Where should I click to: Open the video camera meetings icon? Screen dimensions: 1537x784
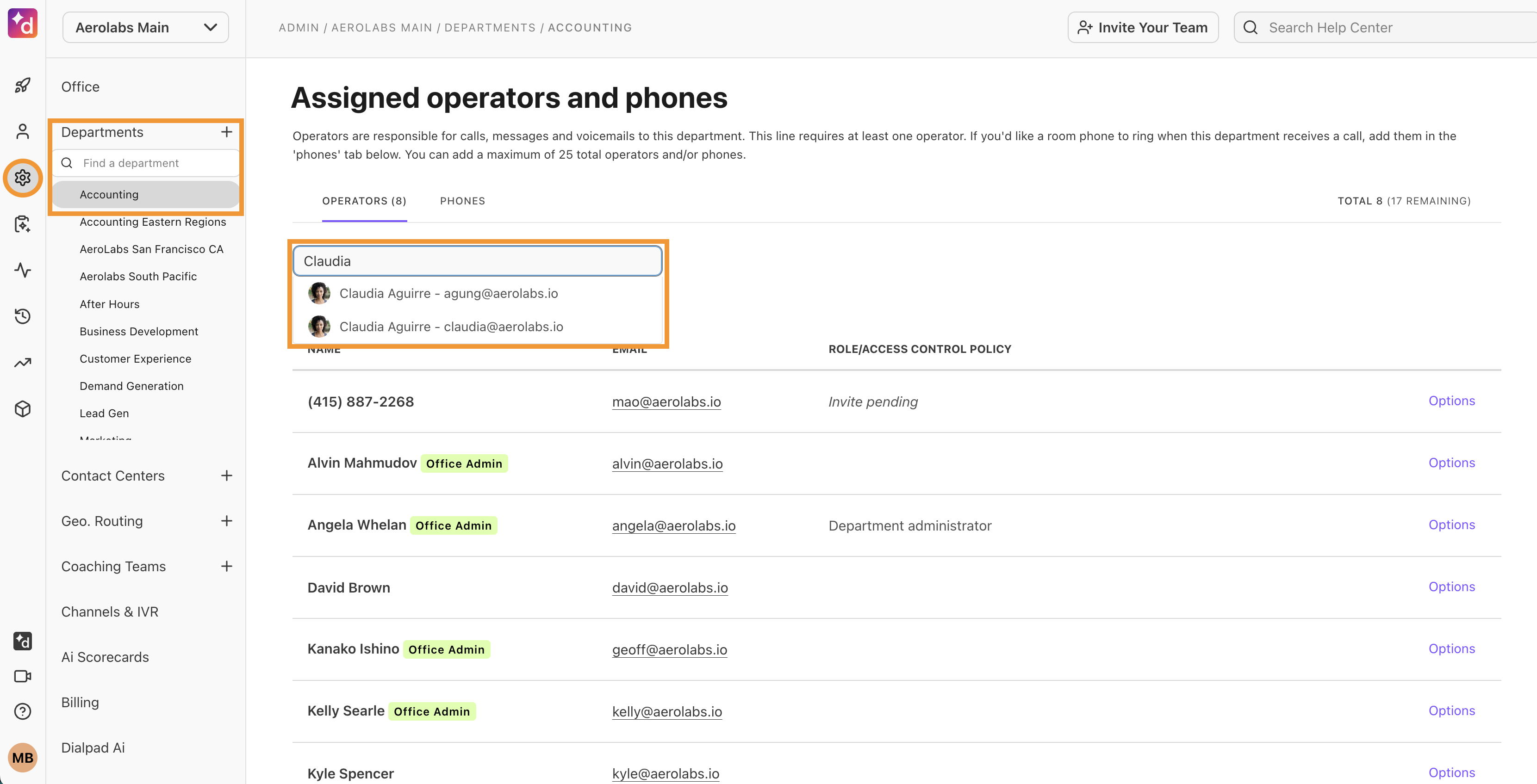[23, 676]
